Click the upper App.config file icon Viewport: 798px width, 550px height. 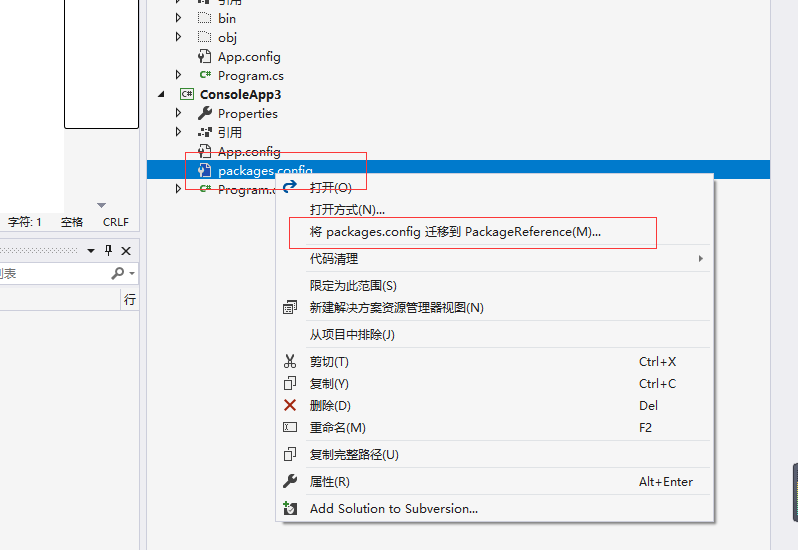click(x=205, y=56)
